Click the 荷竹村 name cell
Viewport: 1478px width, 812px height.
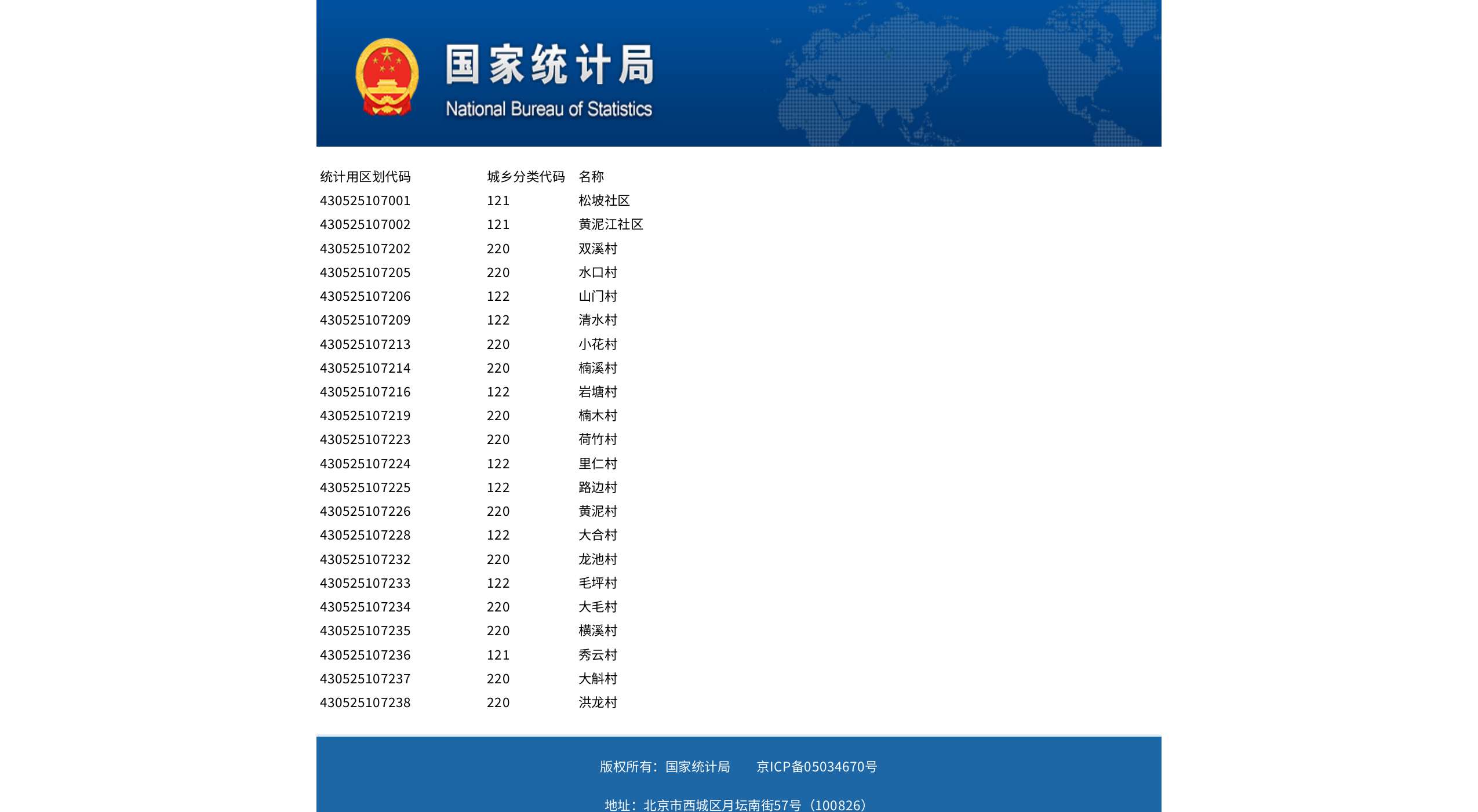598,439
